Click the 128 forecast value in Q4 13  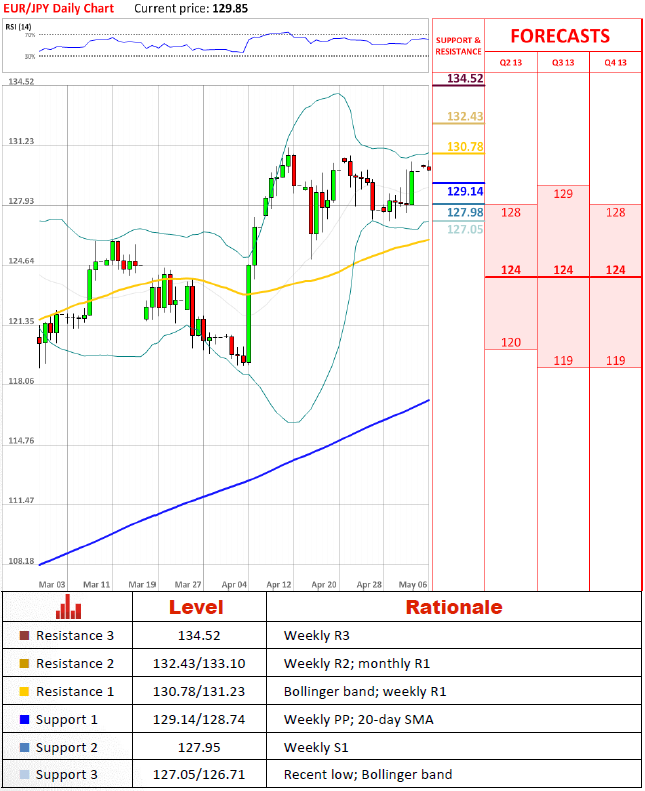coord(615,212)
